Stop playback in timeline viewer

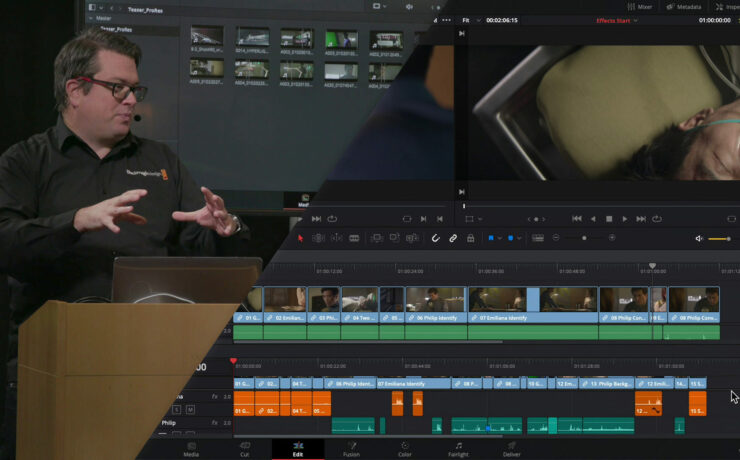tap(609, 219)
